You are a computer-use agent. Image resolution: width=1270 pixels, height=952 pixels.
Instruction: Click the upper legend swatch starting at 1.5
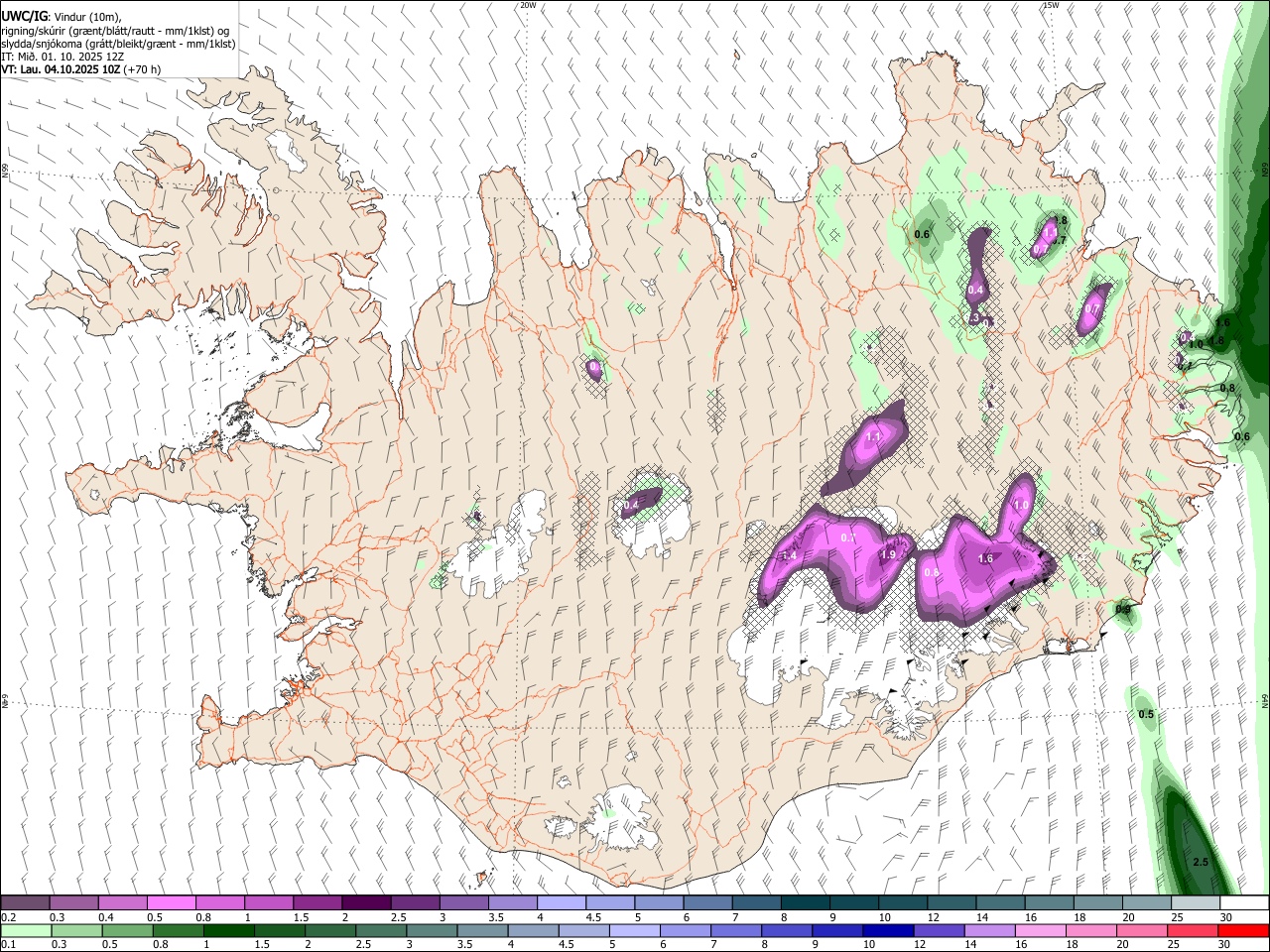(x=317, y=902)
